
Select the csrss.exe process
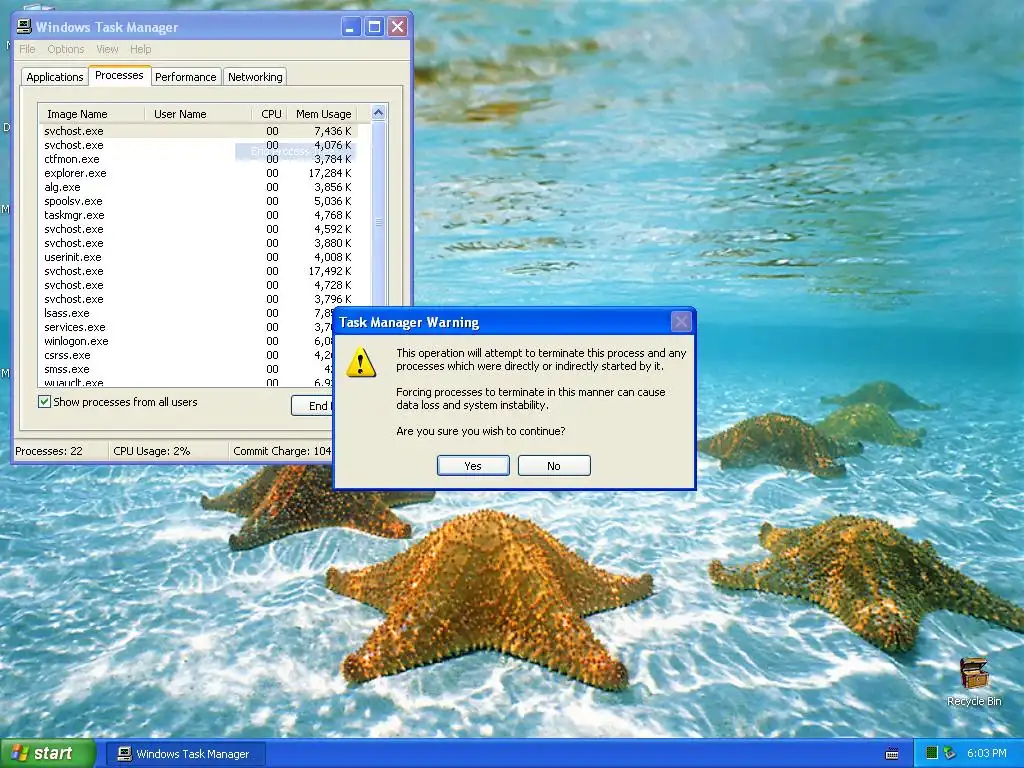tap(186, 355)
